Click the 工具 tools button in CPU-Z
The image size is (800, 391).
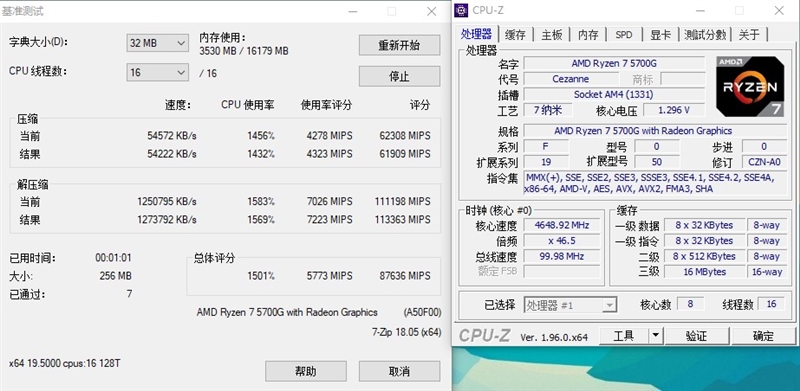[623, 335]
